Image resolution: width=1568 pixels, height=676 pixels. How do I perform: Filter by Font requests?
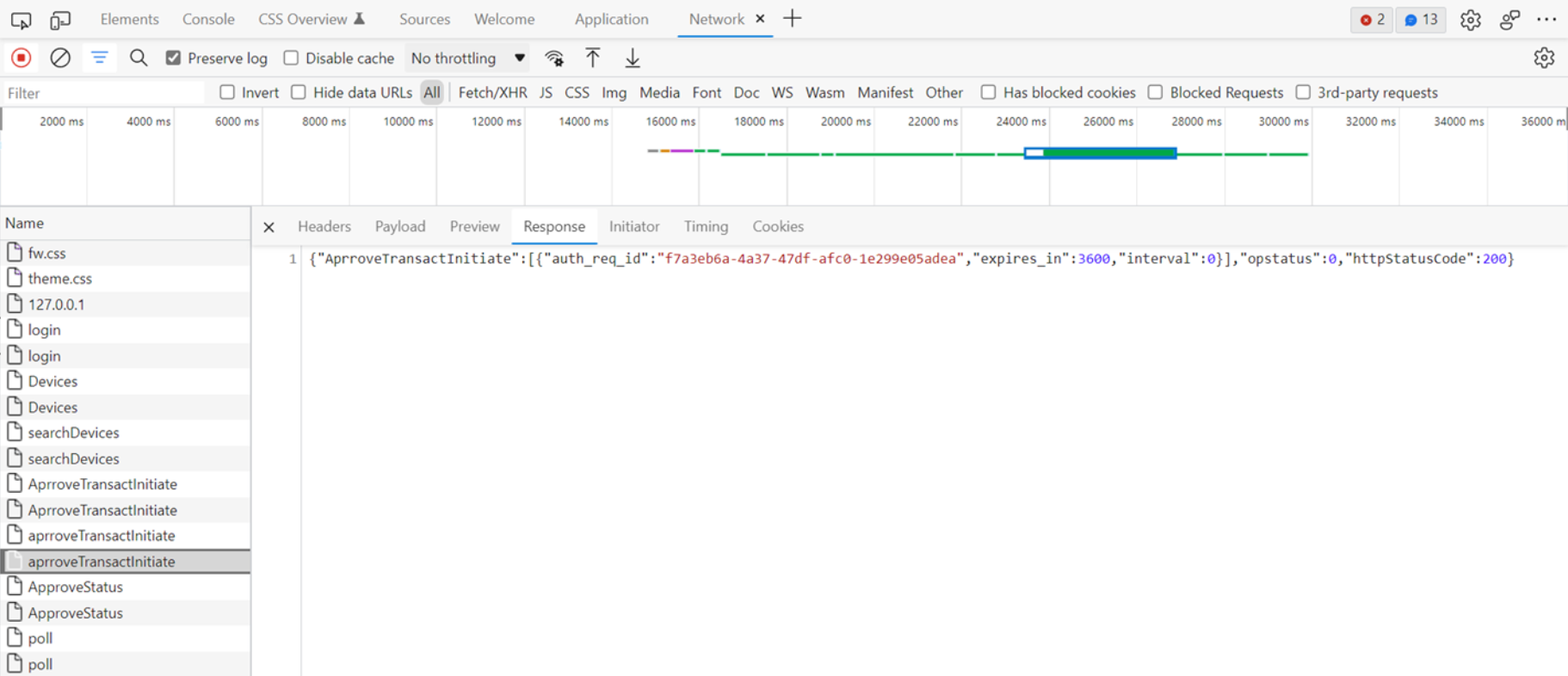(x=707, y=92)
